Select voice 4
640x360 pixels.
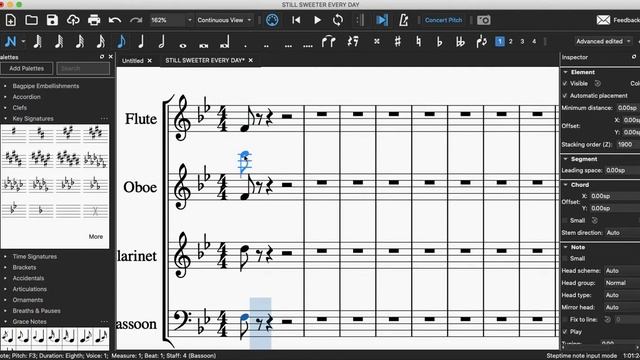tap(534, 41)
